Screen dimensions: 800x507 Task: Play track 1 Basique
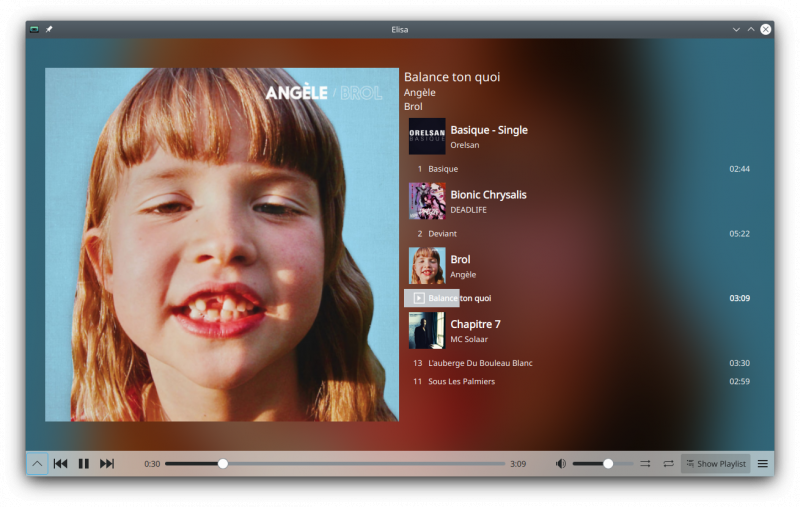pyautogui.click(x=579, y=169)
